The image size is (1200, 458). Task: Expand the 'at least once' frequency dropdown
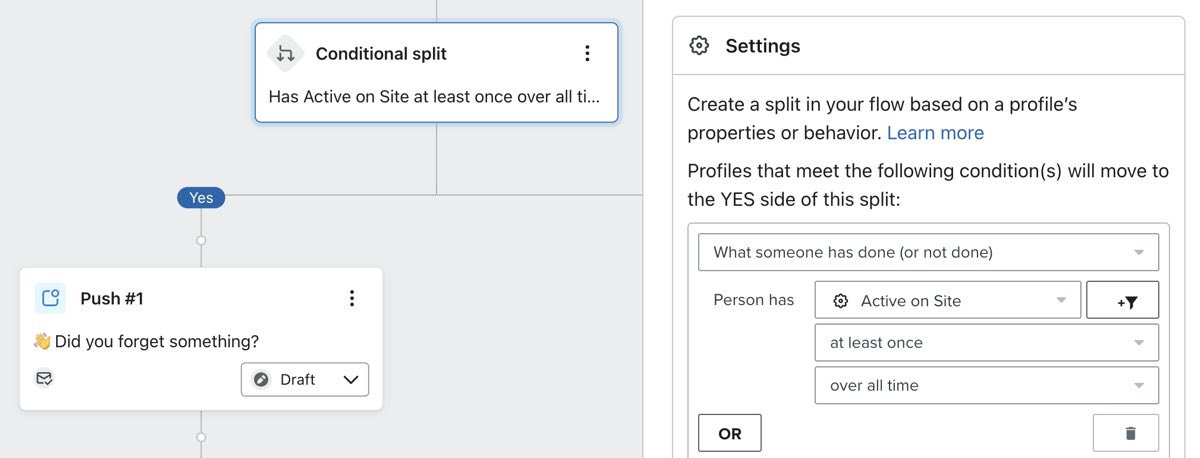[x=986, y=343]
